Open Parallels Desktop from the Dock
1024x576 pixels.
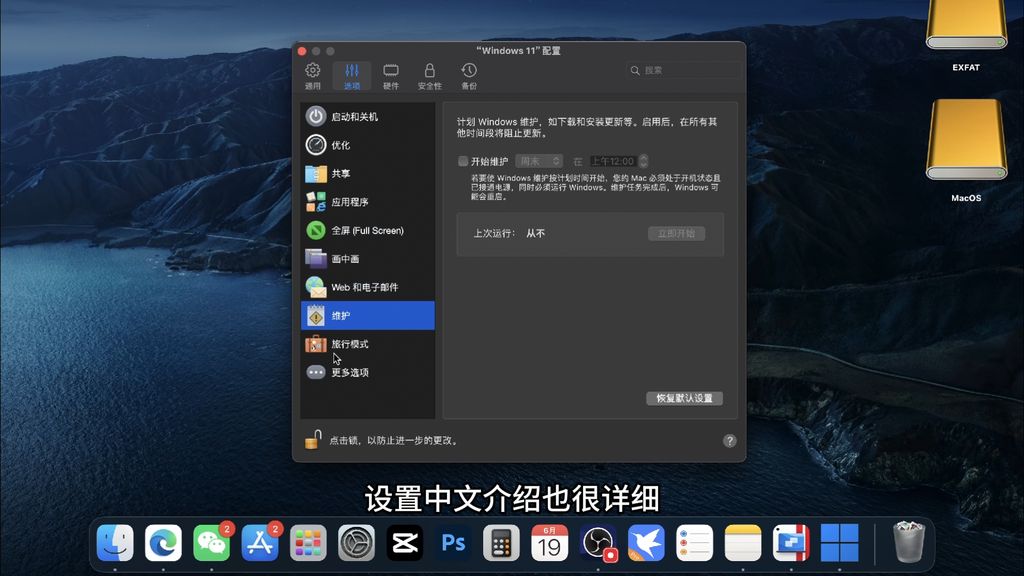791,543
